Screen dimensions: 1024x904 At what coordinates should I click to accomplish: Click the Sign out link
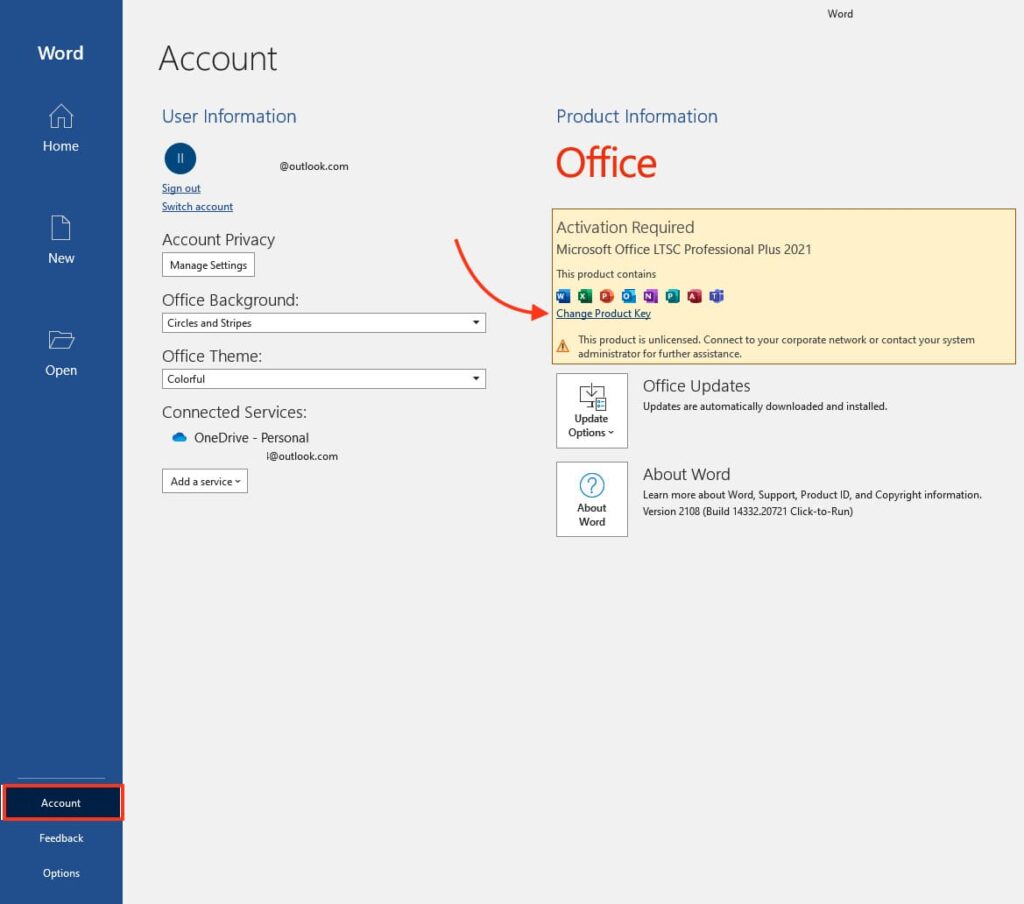tap(181, 188)
